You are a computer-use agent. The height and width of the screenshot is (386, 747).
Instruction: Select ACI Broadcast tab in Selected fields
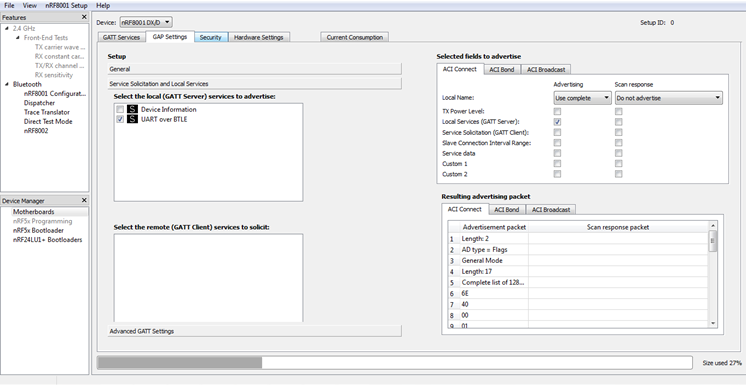(x=546, y=70)
